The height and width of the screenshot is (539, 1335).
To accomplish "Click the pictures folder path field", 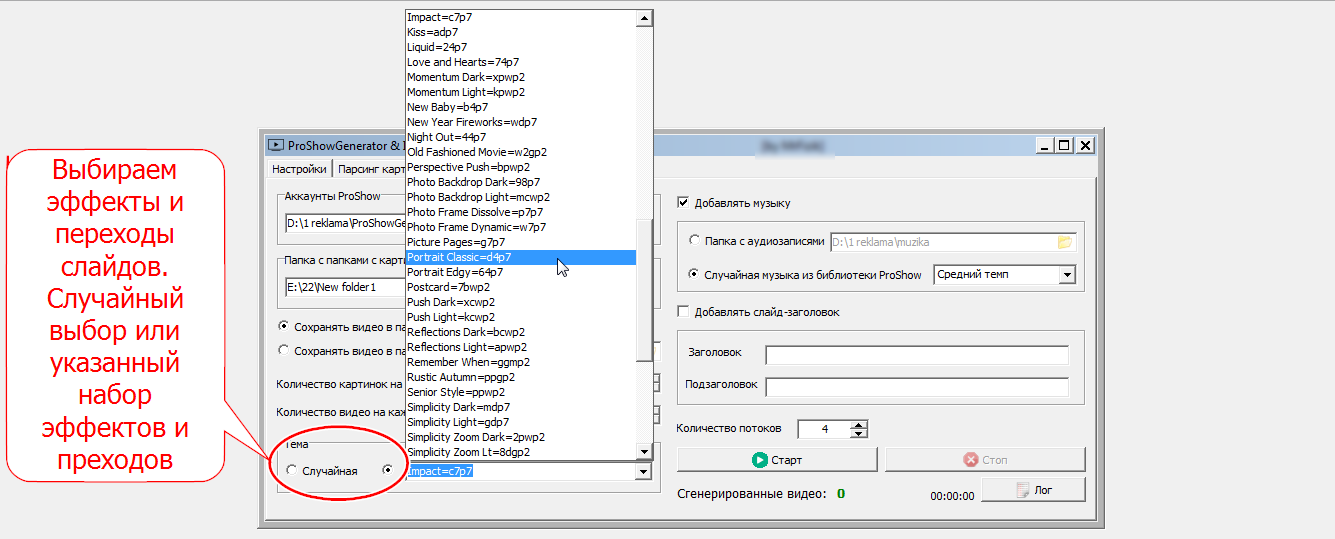I will click(x=345, y=288).
